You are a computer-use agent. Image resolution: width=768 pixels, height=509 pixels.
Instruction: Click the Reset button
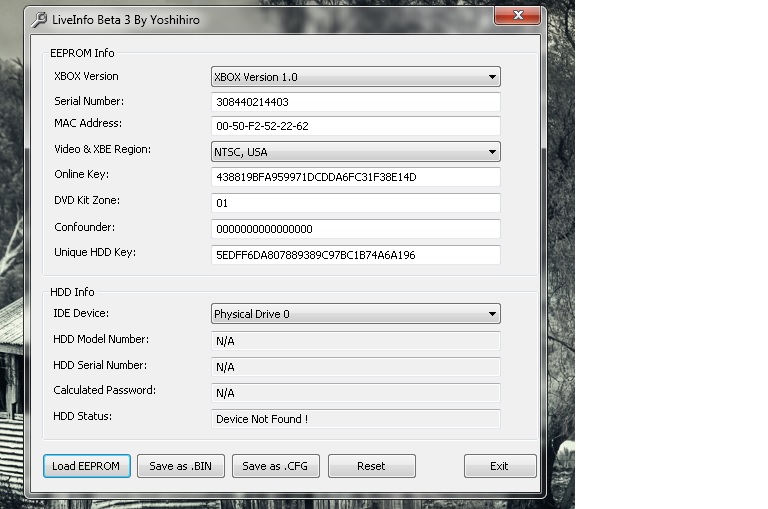click(372, 466)
